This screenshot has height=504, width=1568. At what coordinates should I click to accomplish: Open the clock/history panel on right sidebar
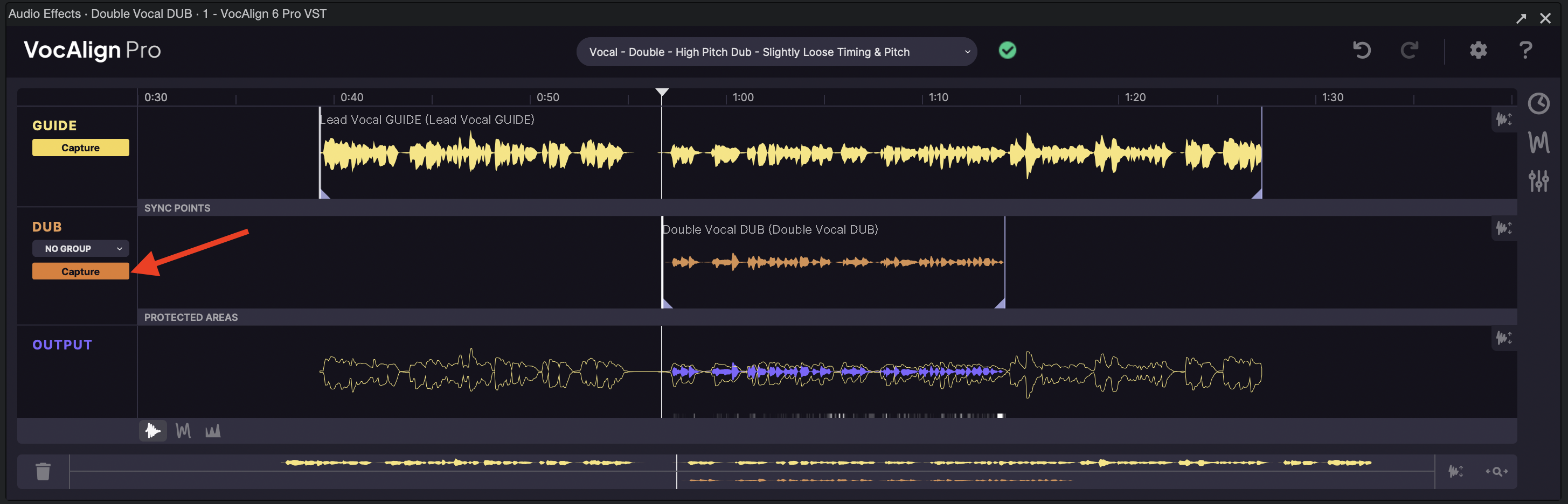click(x=1539, y=103)
